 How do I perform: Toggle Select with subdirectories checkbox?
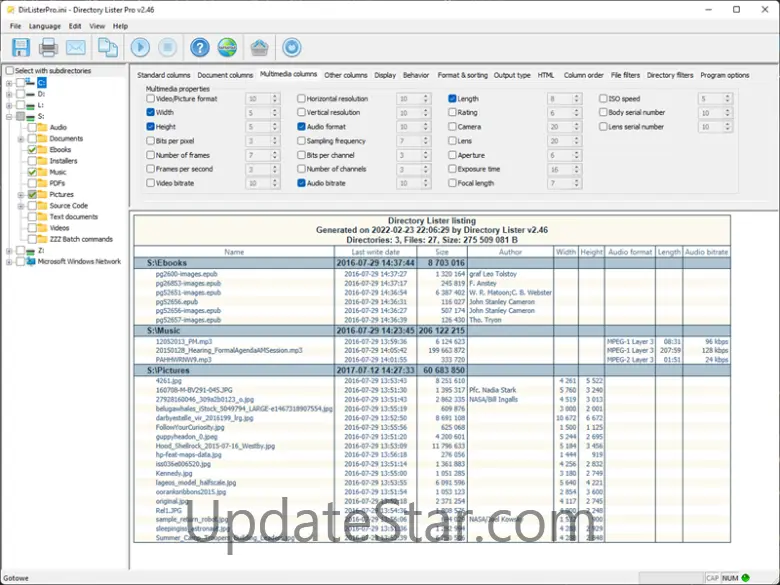pyautogui.click(x=9, y=71)
